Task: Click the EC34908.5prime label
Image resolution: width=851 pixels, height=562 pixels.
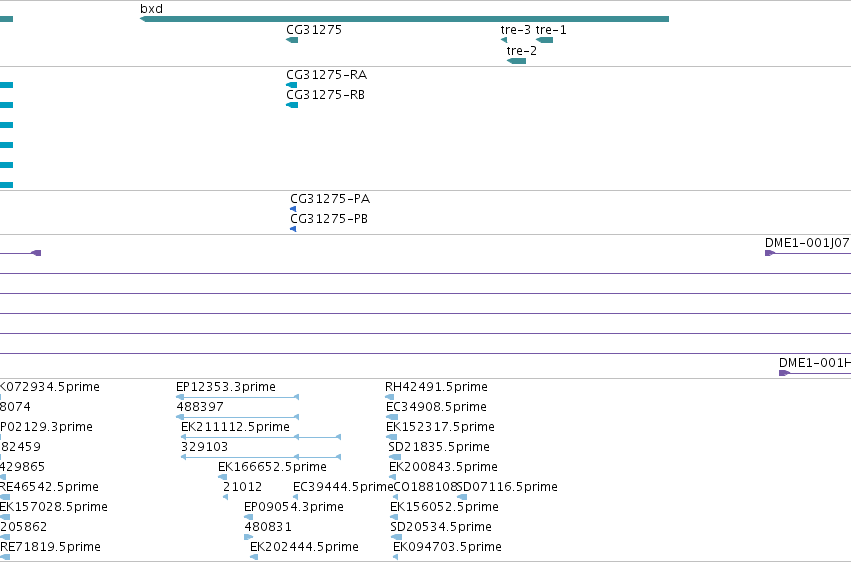Action: coord(436,407)
